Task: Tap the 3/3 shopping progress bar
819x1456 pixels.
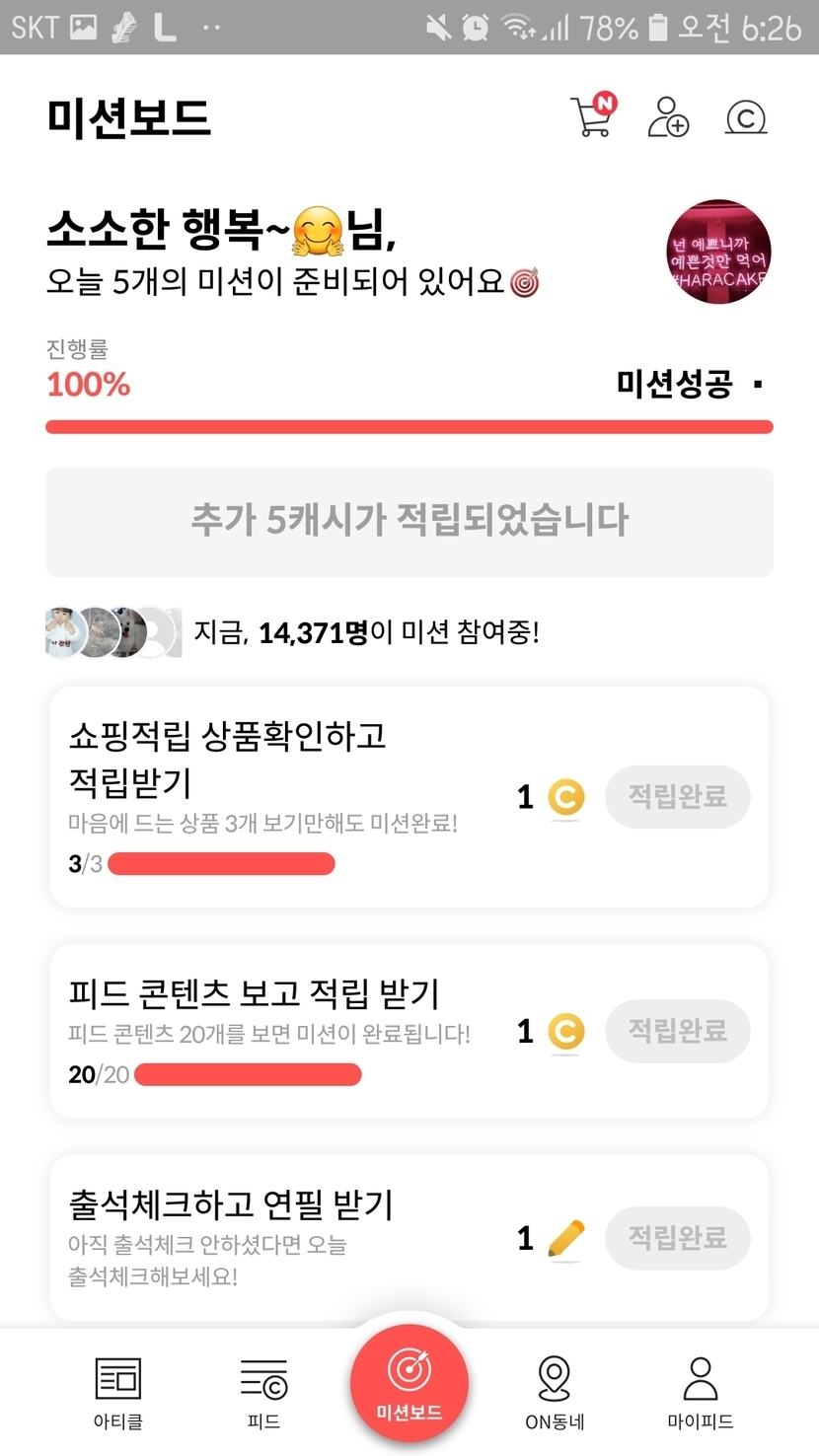Action: point(221,864)
